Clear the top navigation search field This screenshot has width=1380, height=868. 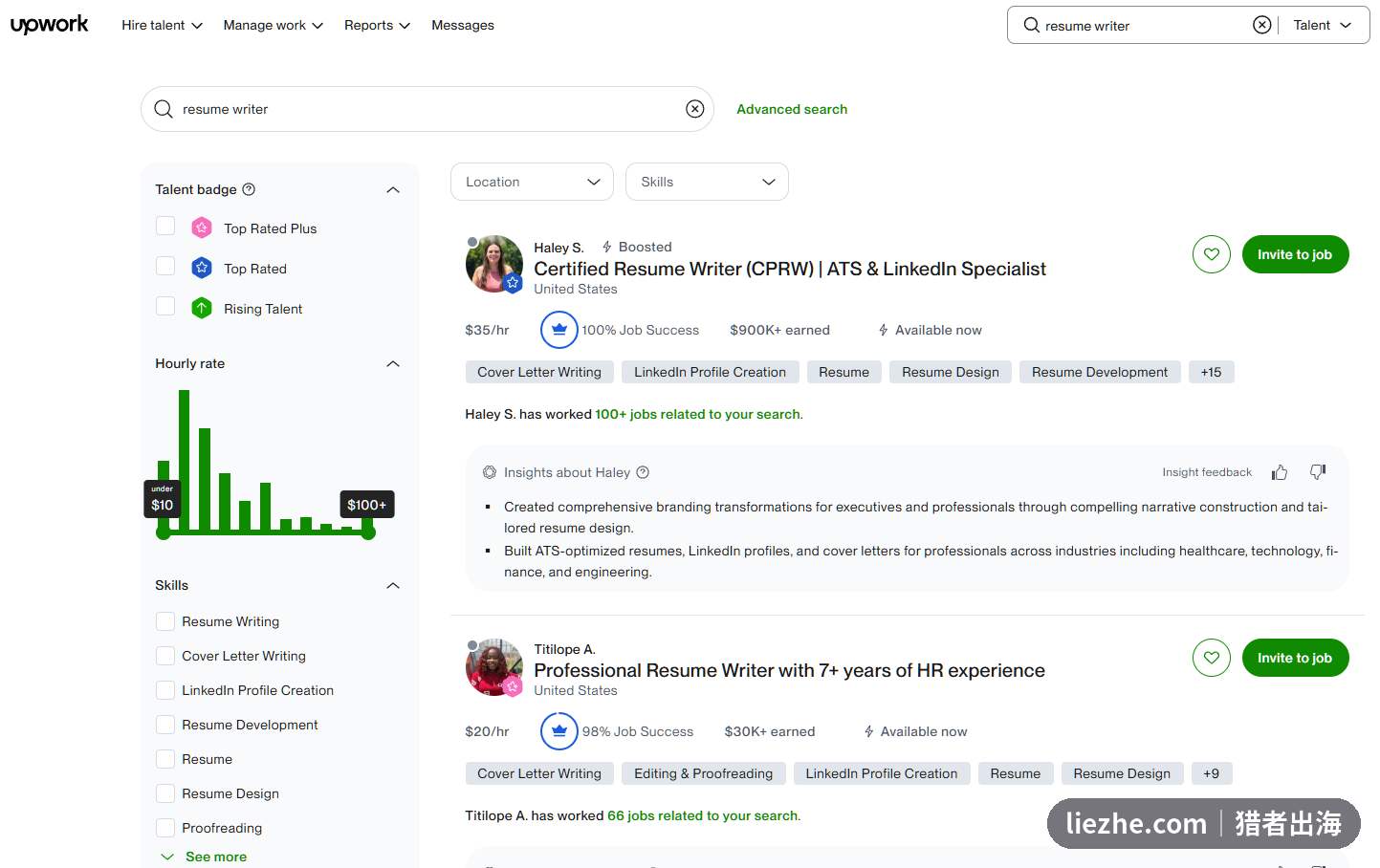point(1262,25)
